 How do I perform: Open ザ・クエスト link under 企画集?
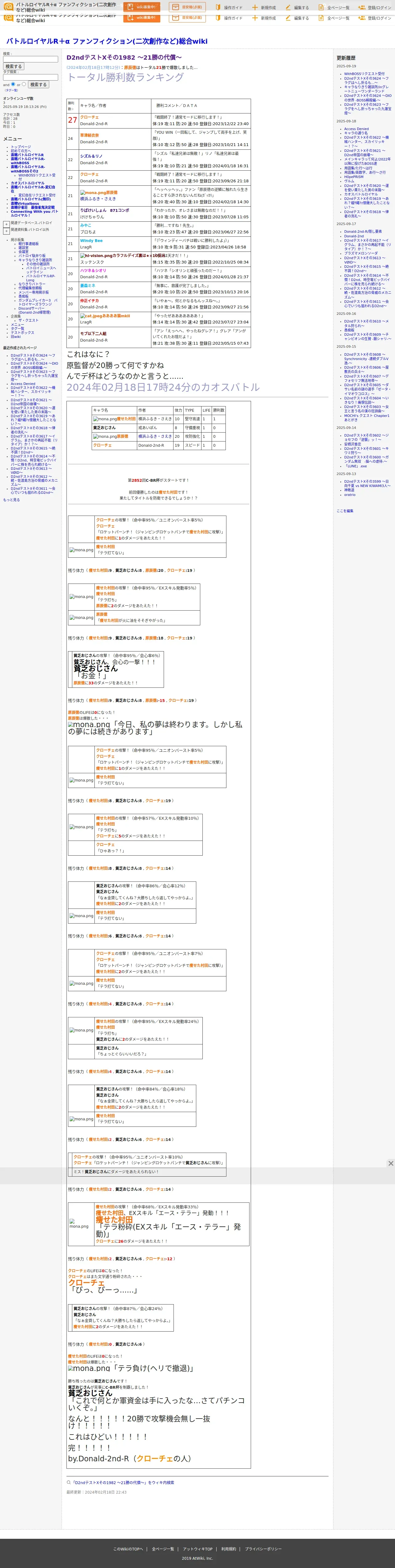[28, 320]
